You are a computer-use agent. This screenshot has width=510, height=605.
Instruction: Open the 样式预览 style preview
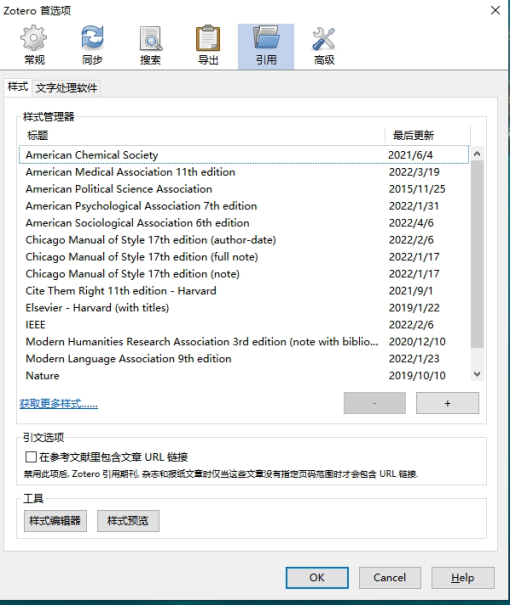[128, 521]
